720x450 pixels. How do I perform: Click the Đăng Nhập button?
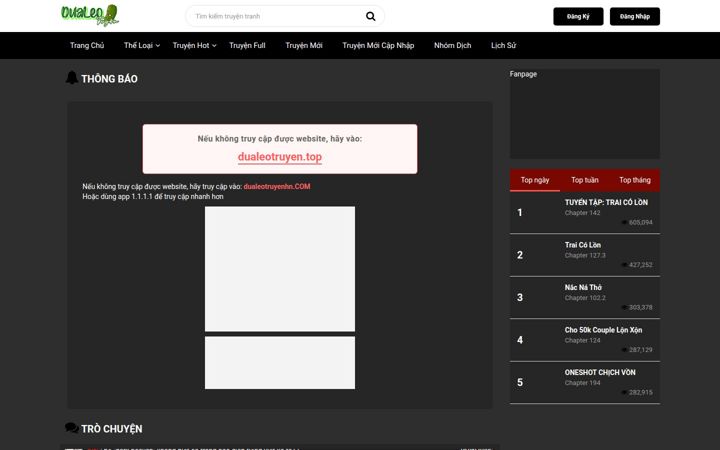click(x=635, y=17)
